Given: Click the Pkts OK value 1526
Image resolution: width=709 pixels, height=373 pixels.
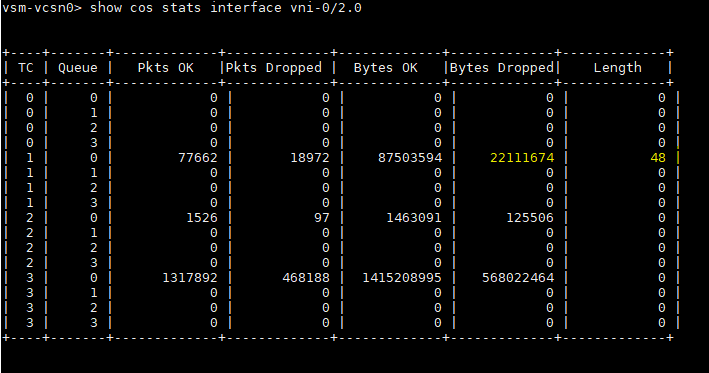Looking at the screenshot, I should point(202,218).
